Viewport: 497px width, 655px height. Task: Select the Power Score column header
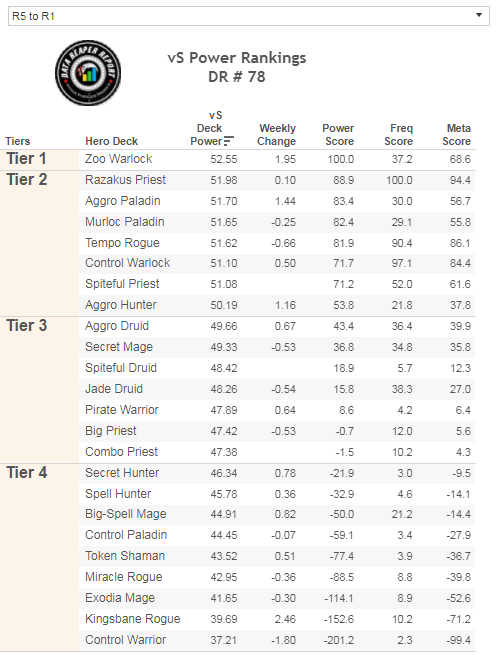tap(338, 135)
